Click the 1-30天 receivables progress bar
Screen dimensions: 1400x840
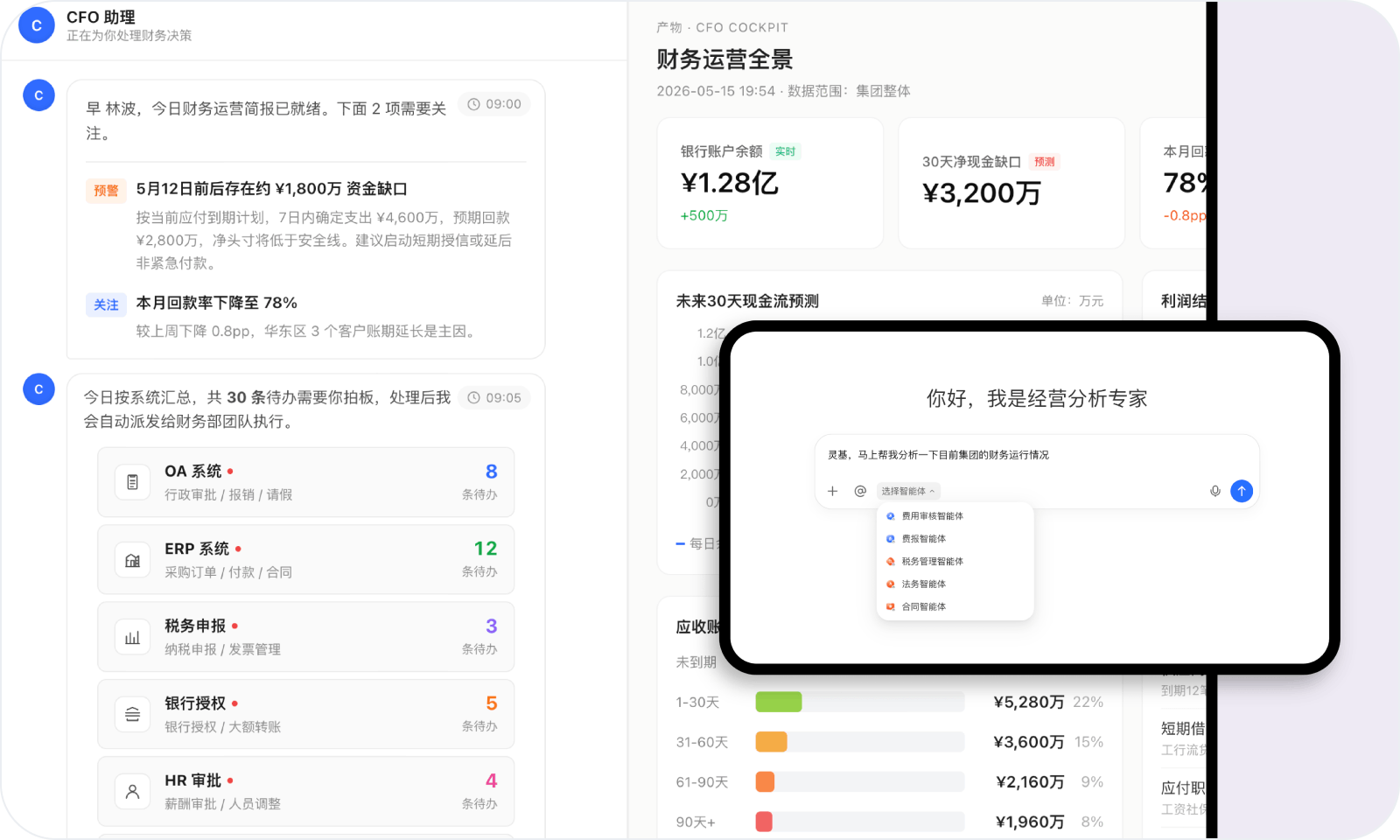(x=860, y=702)
